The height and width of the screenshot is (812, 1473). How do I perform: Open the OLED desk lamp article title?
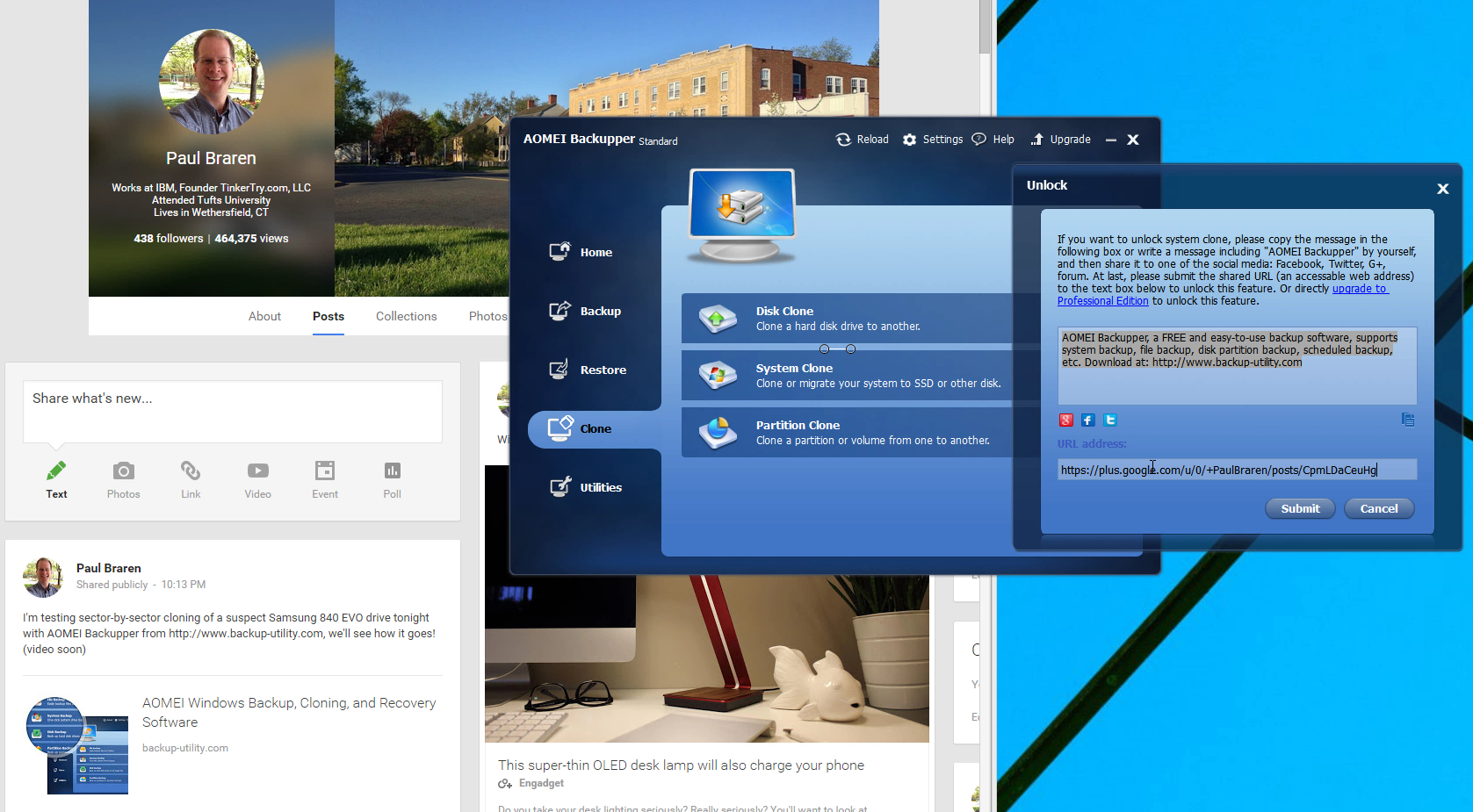(681, 765)
